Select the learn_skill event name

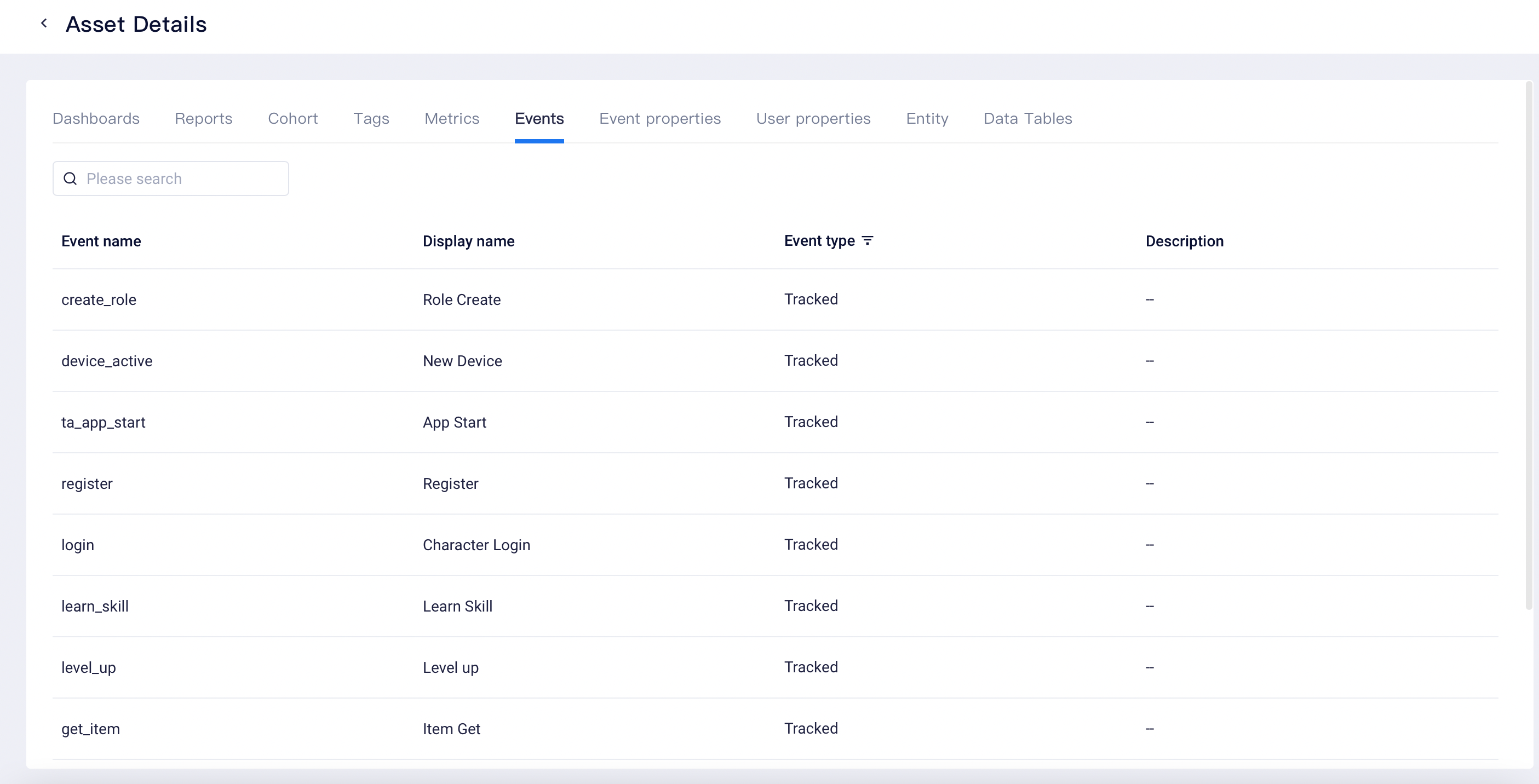pos(95,606)
